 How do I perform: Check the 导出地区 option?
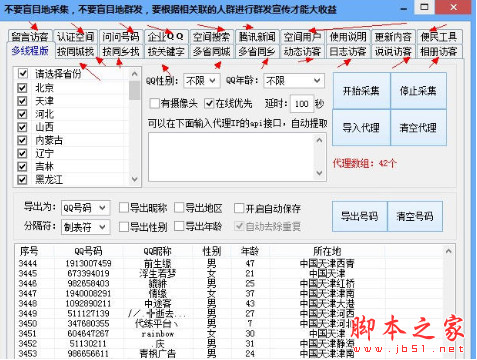[x=179, y=208]
